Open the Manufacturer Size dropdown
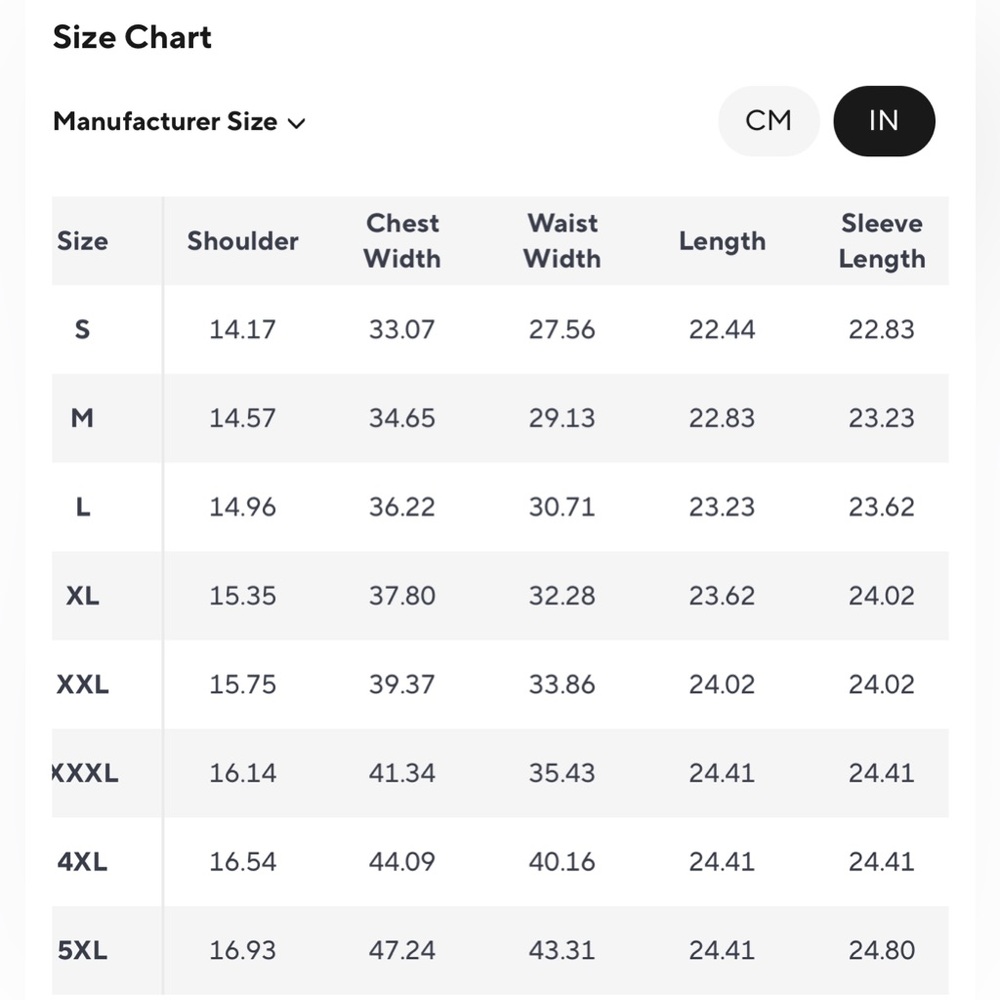Viewport: 1000px width, 1000px height. click(179, 122)
